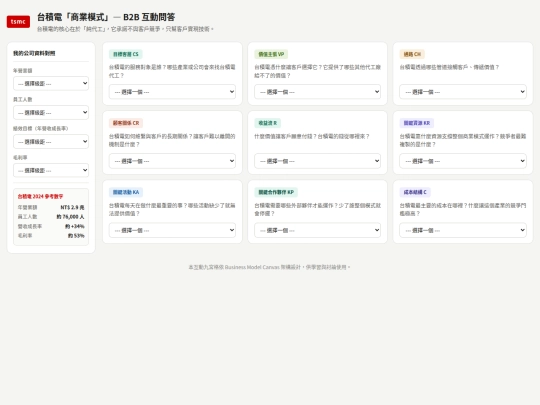
Task: Click the blue KA badge
Action: [x=126, y=192]
